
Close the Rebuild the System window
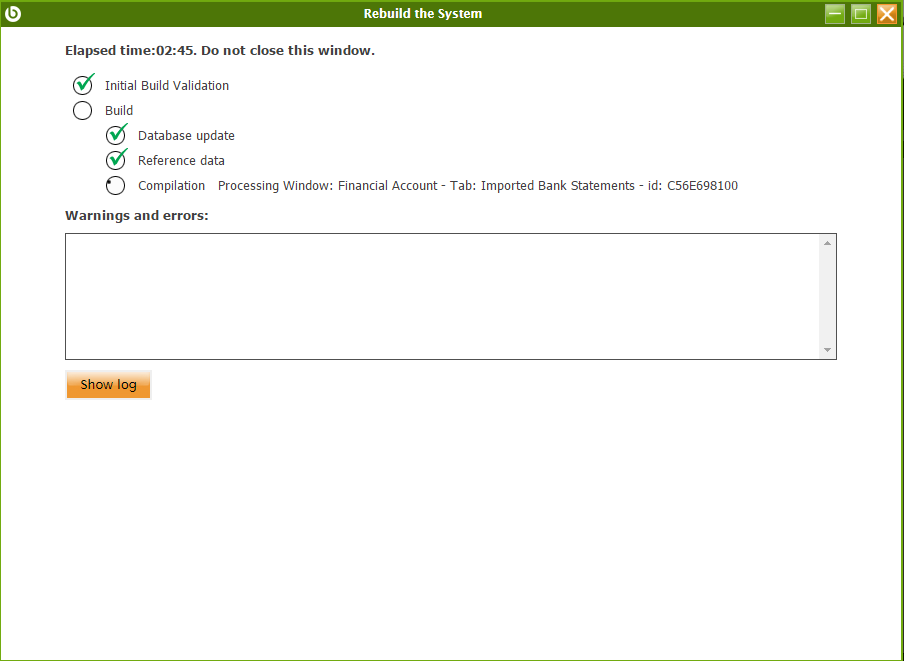click(x=887, y=14)
